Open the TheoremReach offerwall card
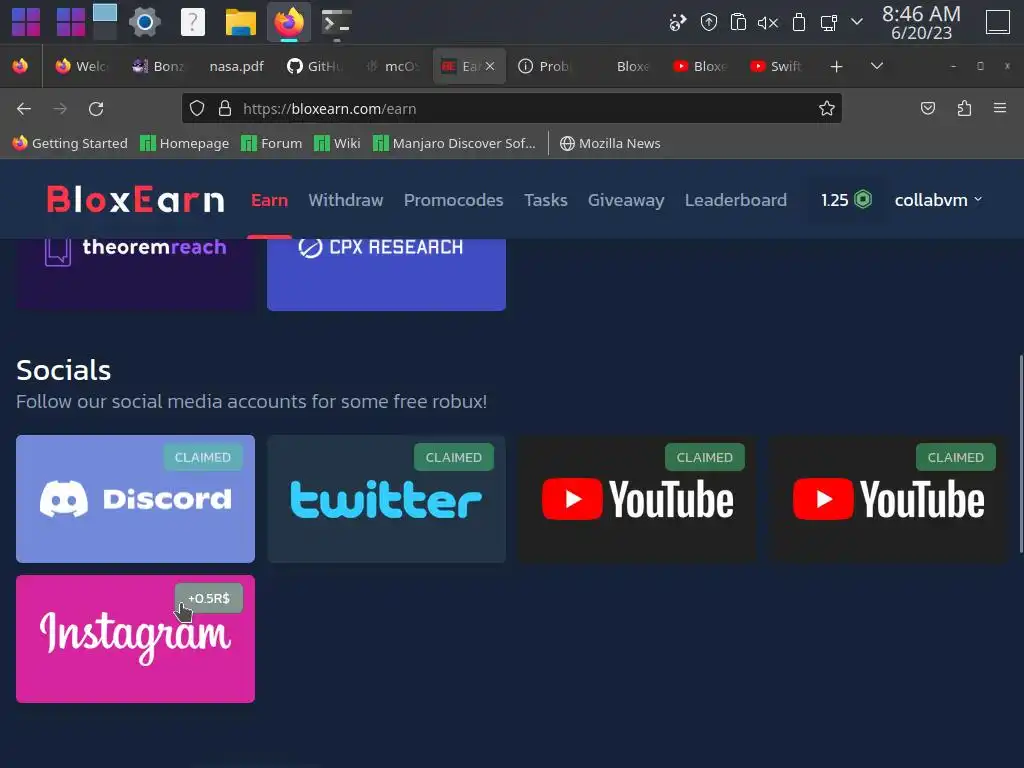 point(135,274)
